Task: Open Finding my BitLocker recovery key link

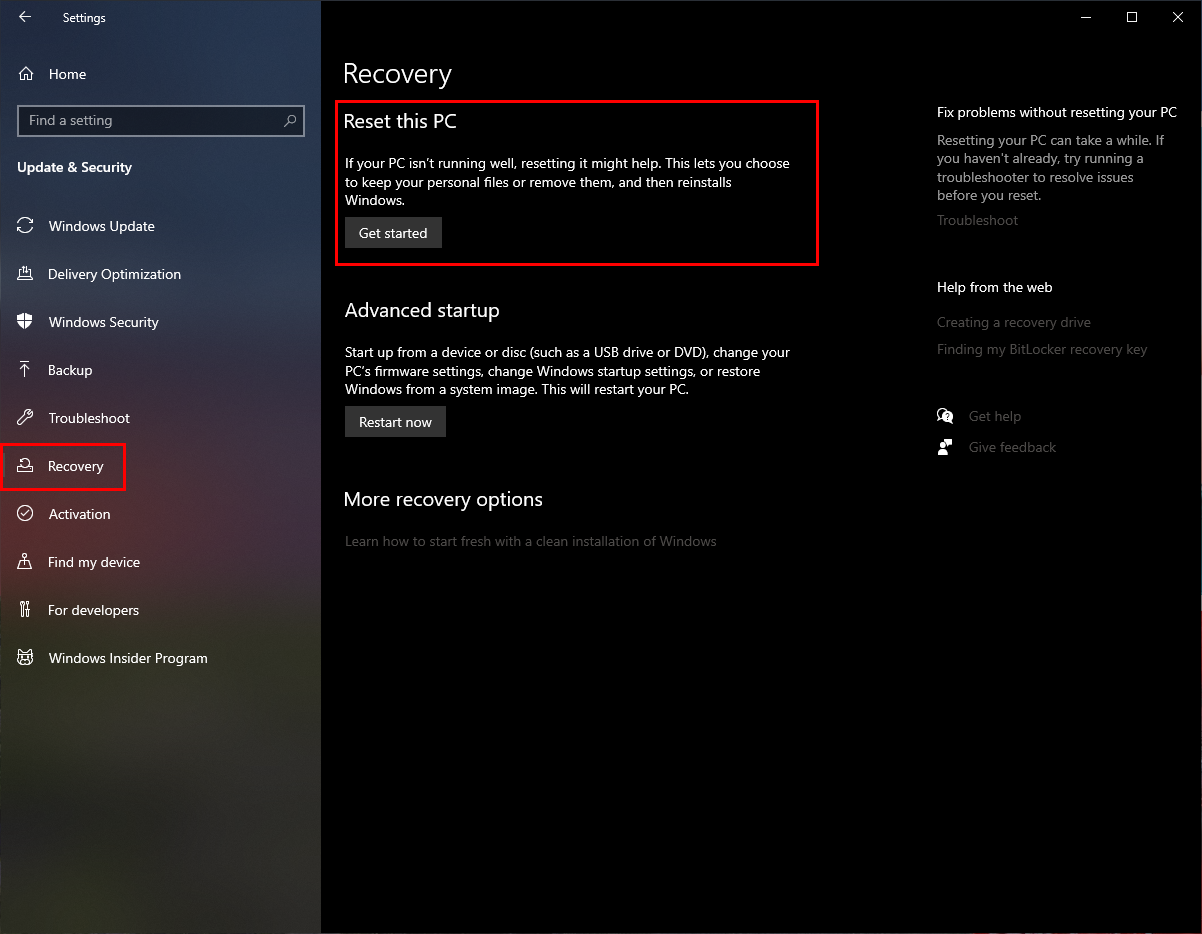Action: point(1042,349)
